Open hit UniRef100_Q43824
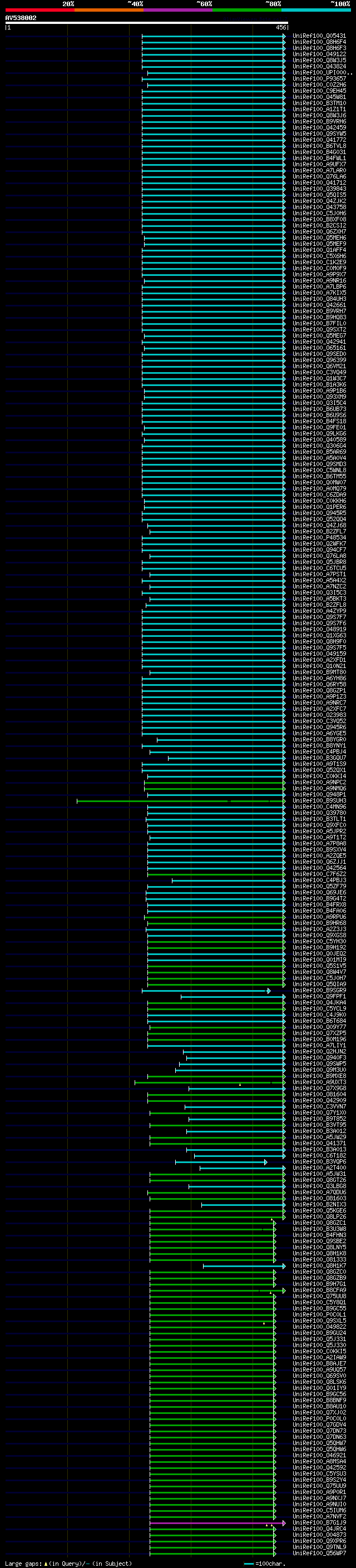 tap(319, 66)
